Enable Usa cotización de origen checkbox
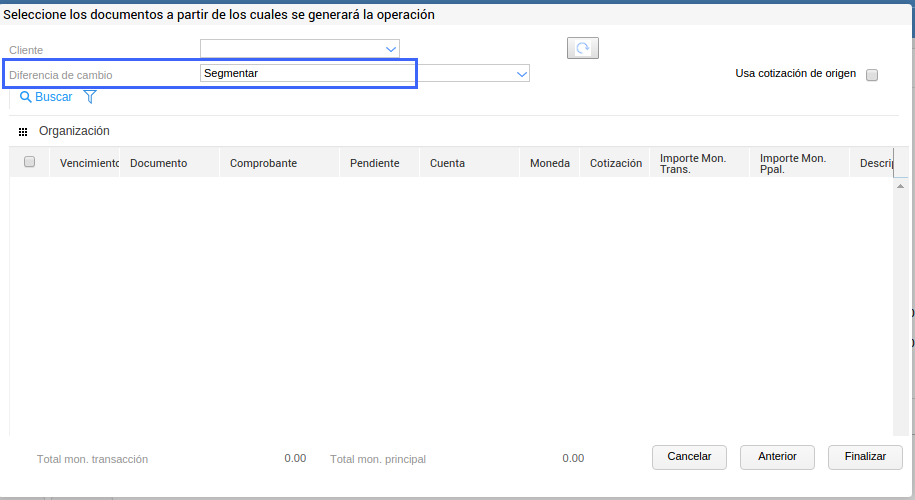915x500 pixels. (x=872, y=75)
